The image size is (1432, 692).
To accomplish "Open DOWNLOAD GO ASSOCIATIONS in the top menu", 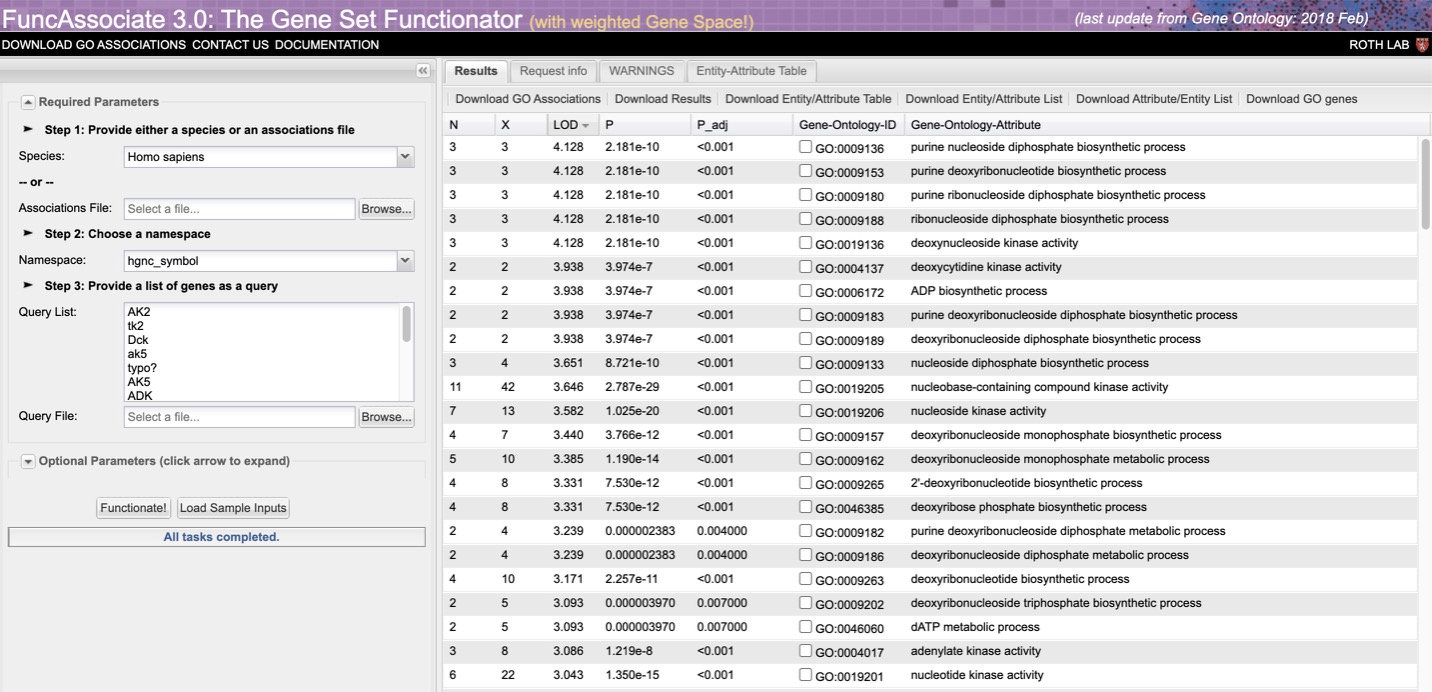I will coord(94,45).
